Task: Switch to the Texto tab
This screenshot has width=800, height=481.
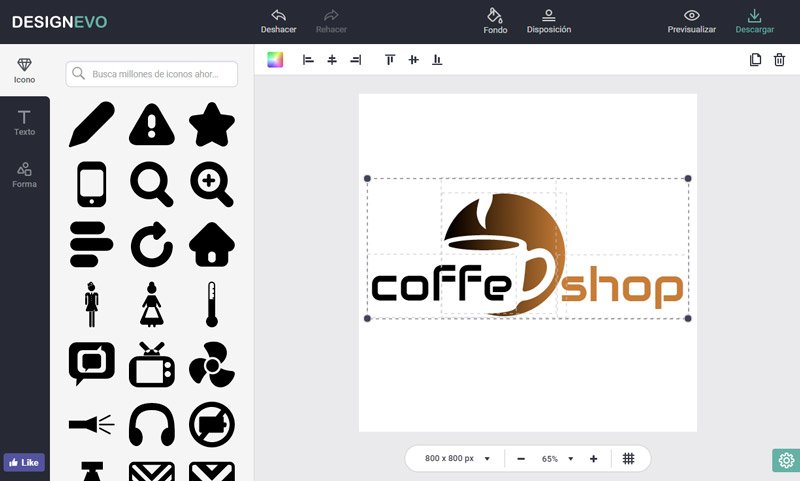Action: click(24, 123)
